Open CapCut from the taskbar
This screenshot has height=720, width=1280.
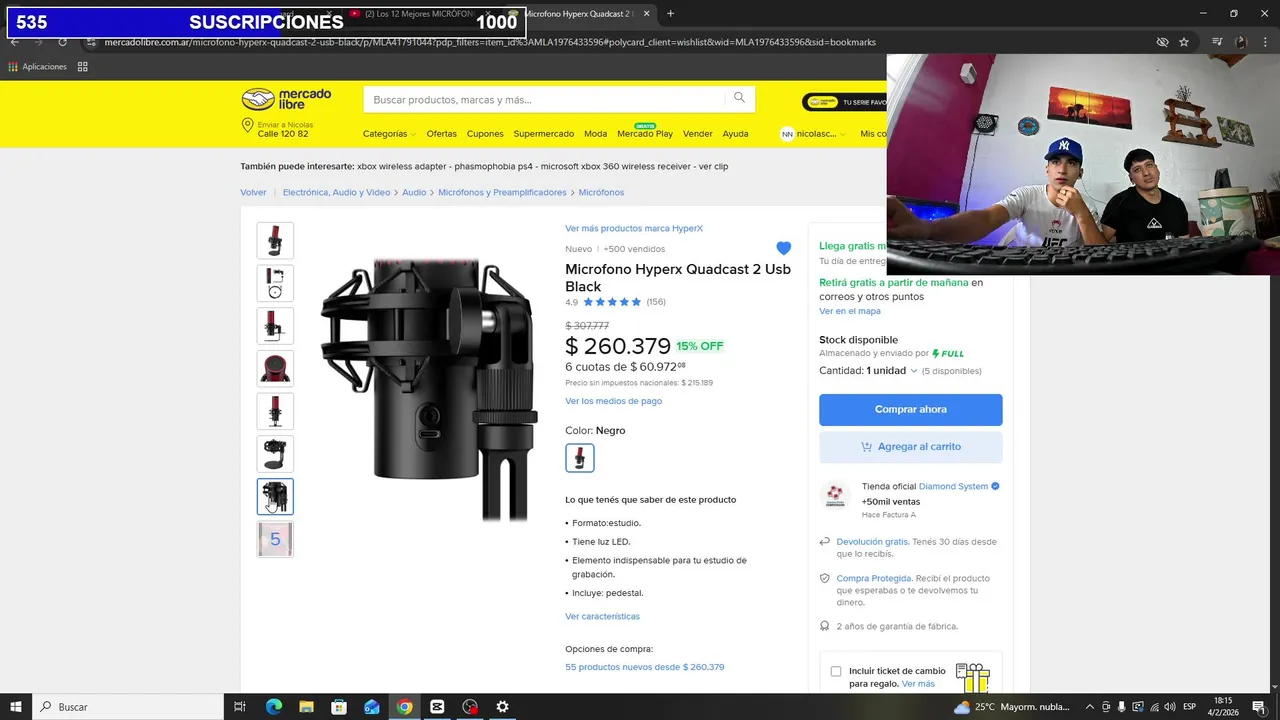437,707
